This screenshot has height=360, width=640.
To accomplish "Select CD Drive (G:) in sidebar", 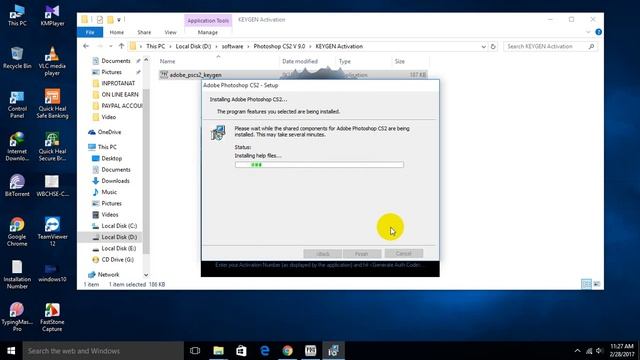I will [117, 260].
